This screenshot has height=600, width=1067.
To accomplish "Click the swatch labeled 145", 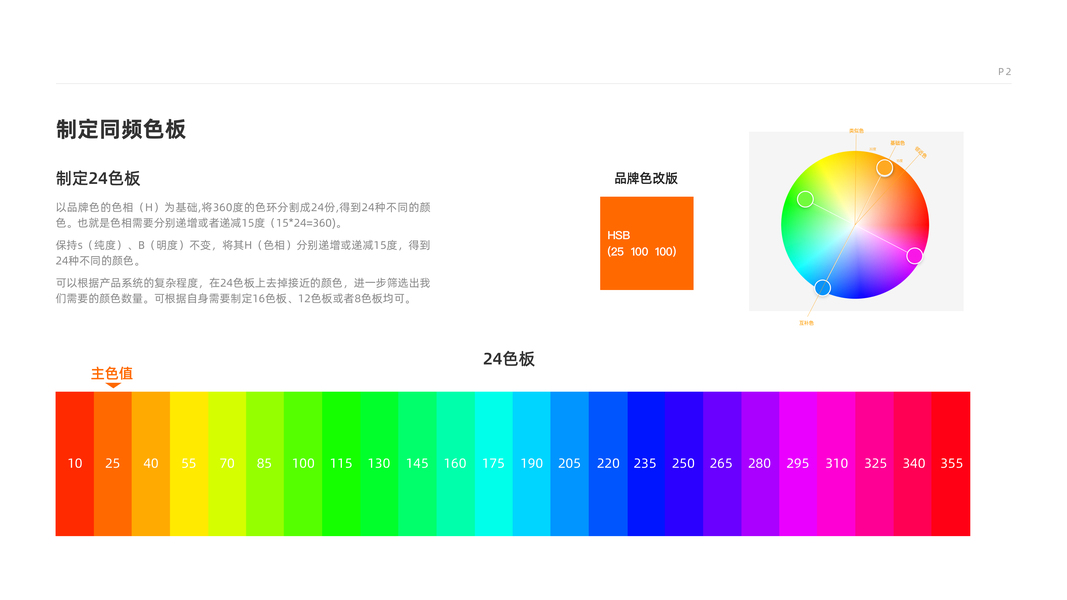I will pyautogui.click(x=418, y=463).
